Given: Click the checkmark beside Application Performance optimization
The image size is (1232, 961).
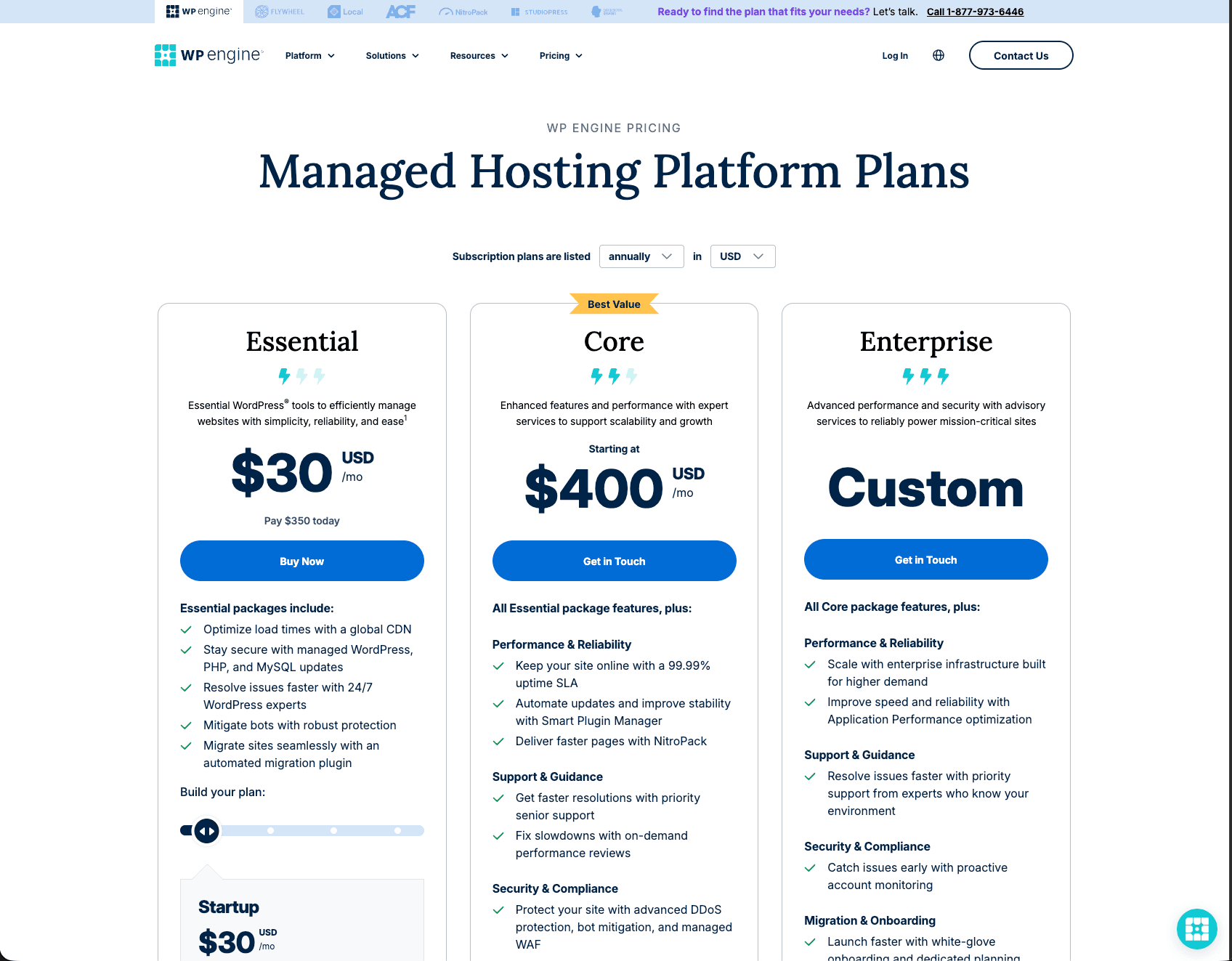Looking at the screenshot, I should point(810,702).
